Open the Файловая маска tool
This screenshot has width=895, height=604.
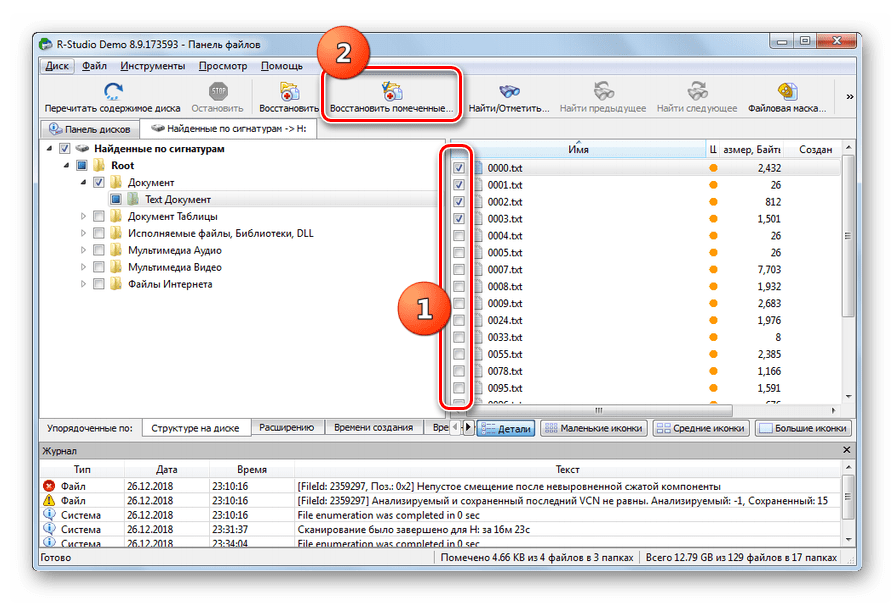[788, 91]
